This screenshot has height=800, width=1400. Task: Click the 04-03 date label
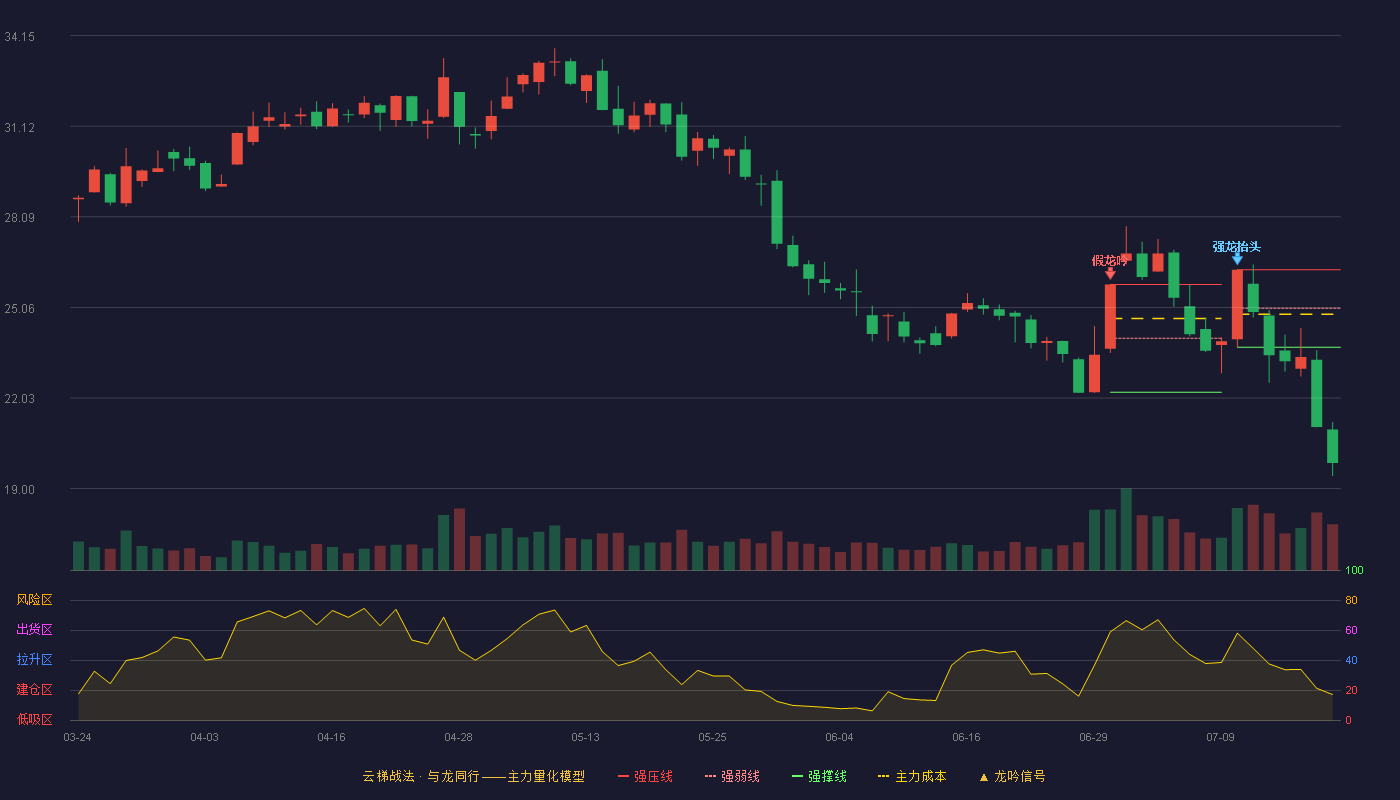204,737
